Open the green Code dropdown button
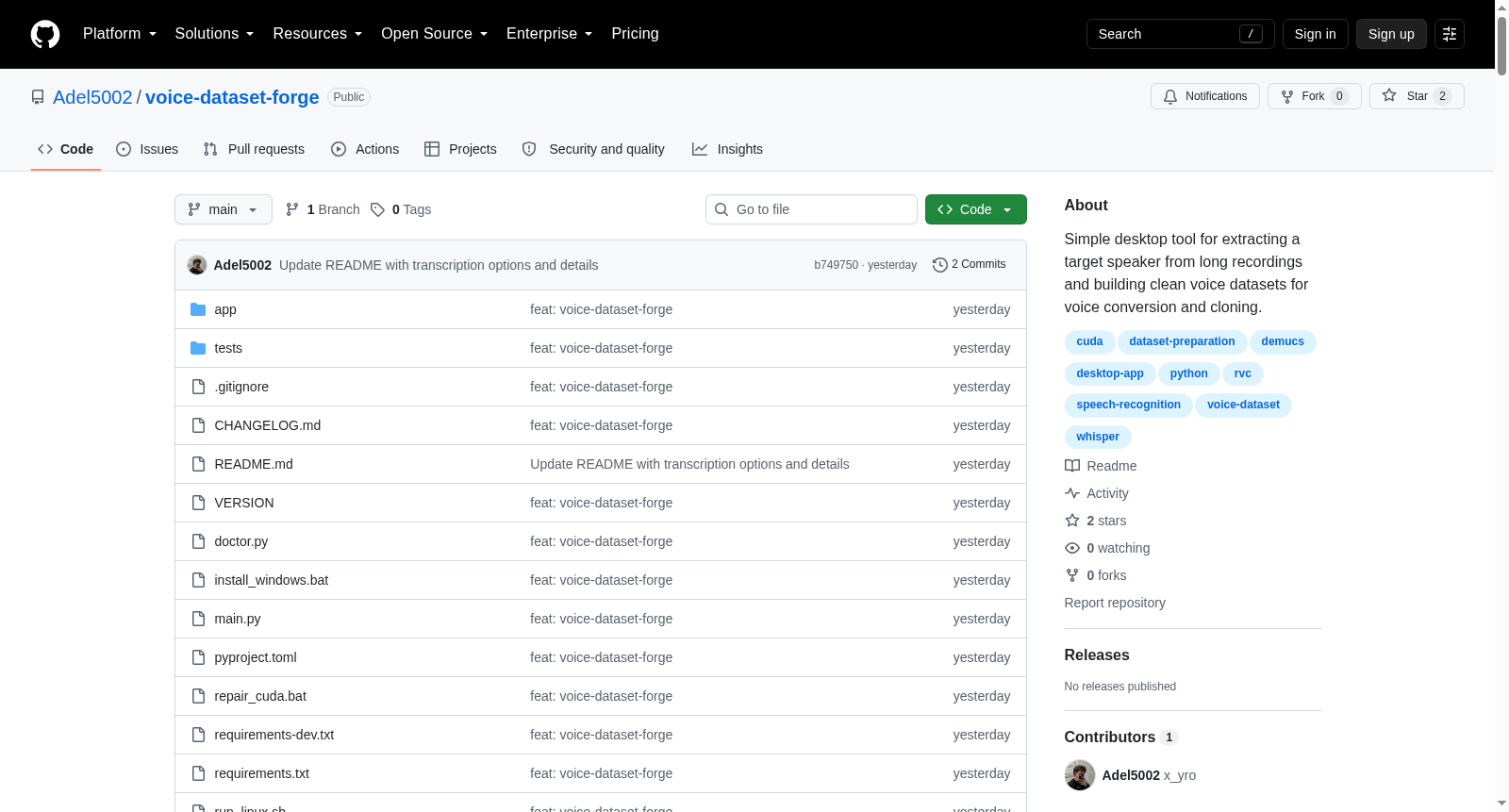Viewport: 1509px width, 812px height. coord(976,209)
